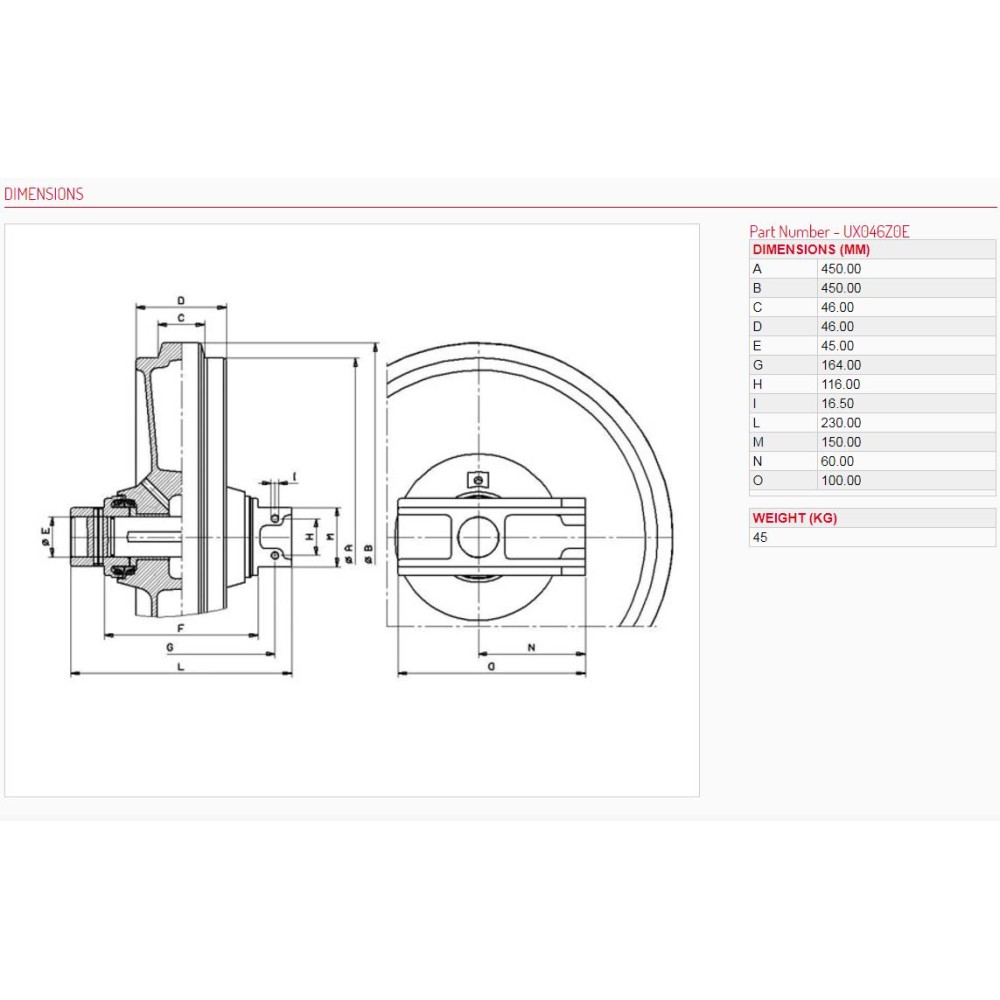Select the 116.00 value in row H
The width and height of the screenshot is (1000, 1000).
point(840,384)
